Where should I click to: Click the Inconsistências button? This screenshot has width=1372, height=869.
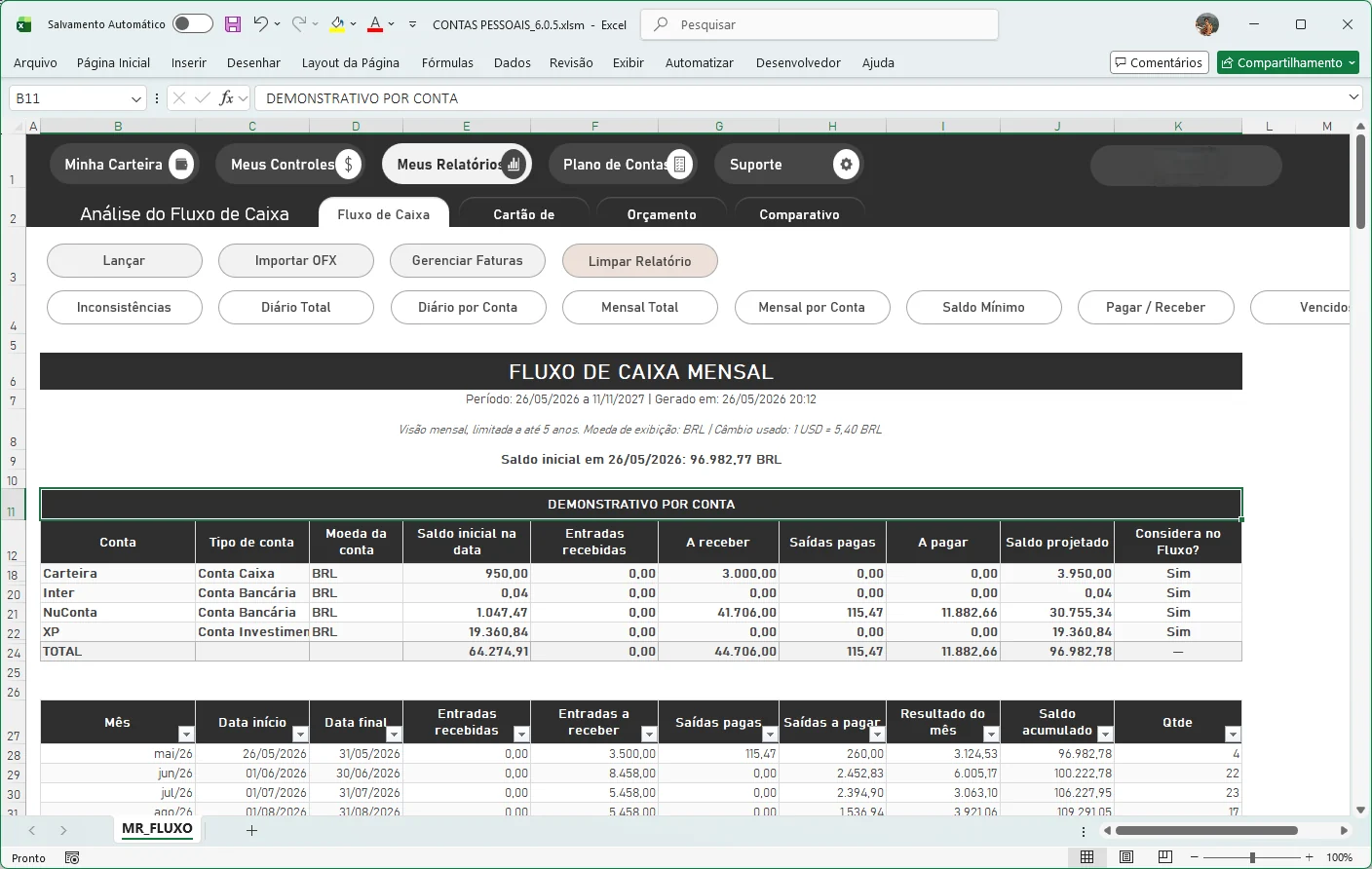click(125, 307)
